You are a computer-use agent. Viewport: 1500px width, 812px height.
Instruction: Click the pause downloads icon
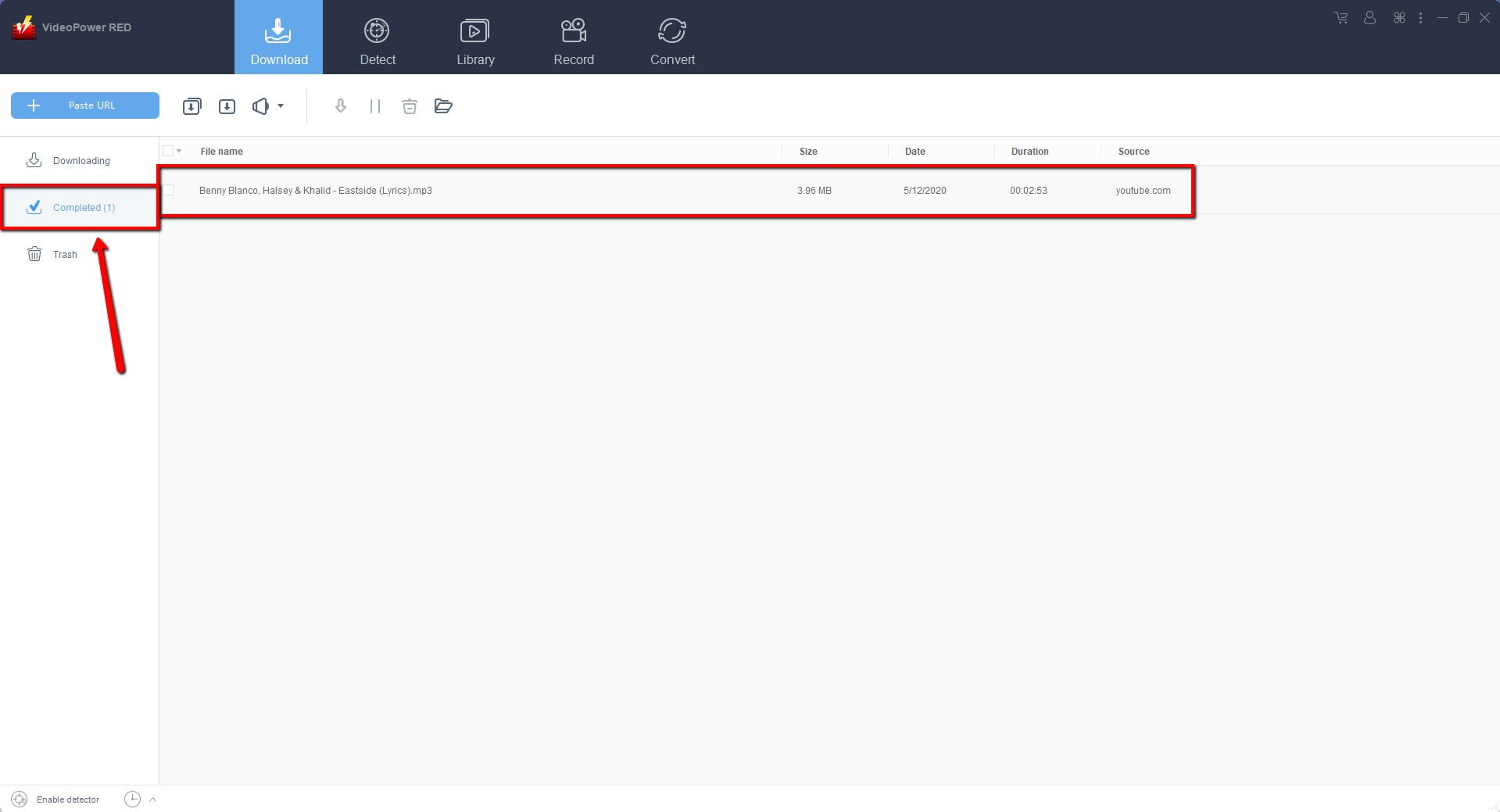pyautogui.click(x=375, y=106)
